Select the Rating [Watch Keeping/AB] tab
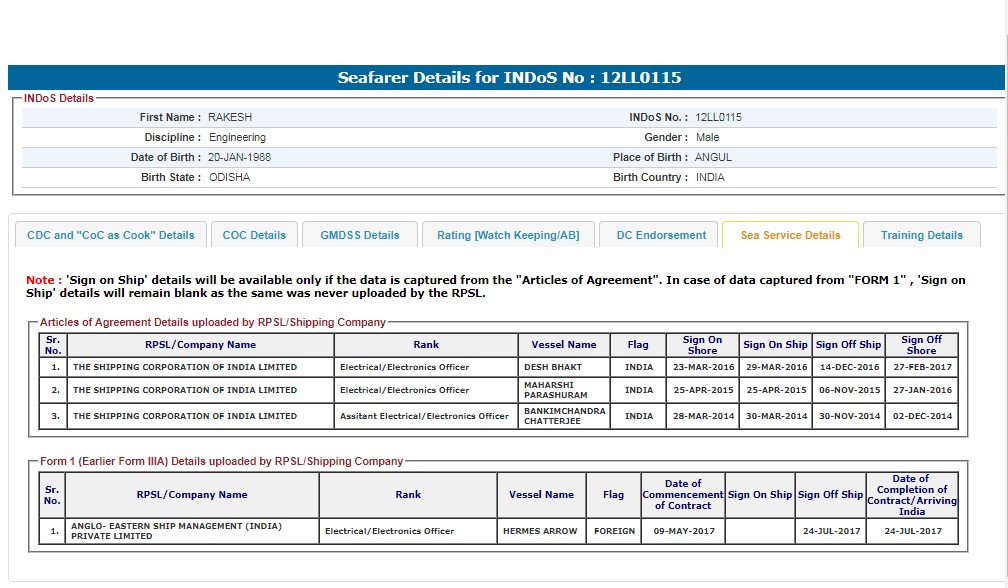1008x588 pixels. (x=508, y=235)
